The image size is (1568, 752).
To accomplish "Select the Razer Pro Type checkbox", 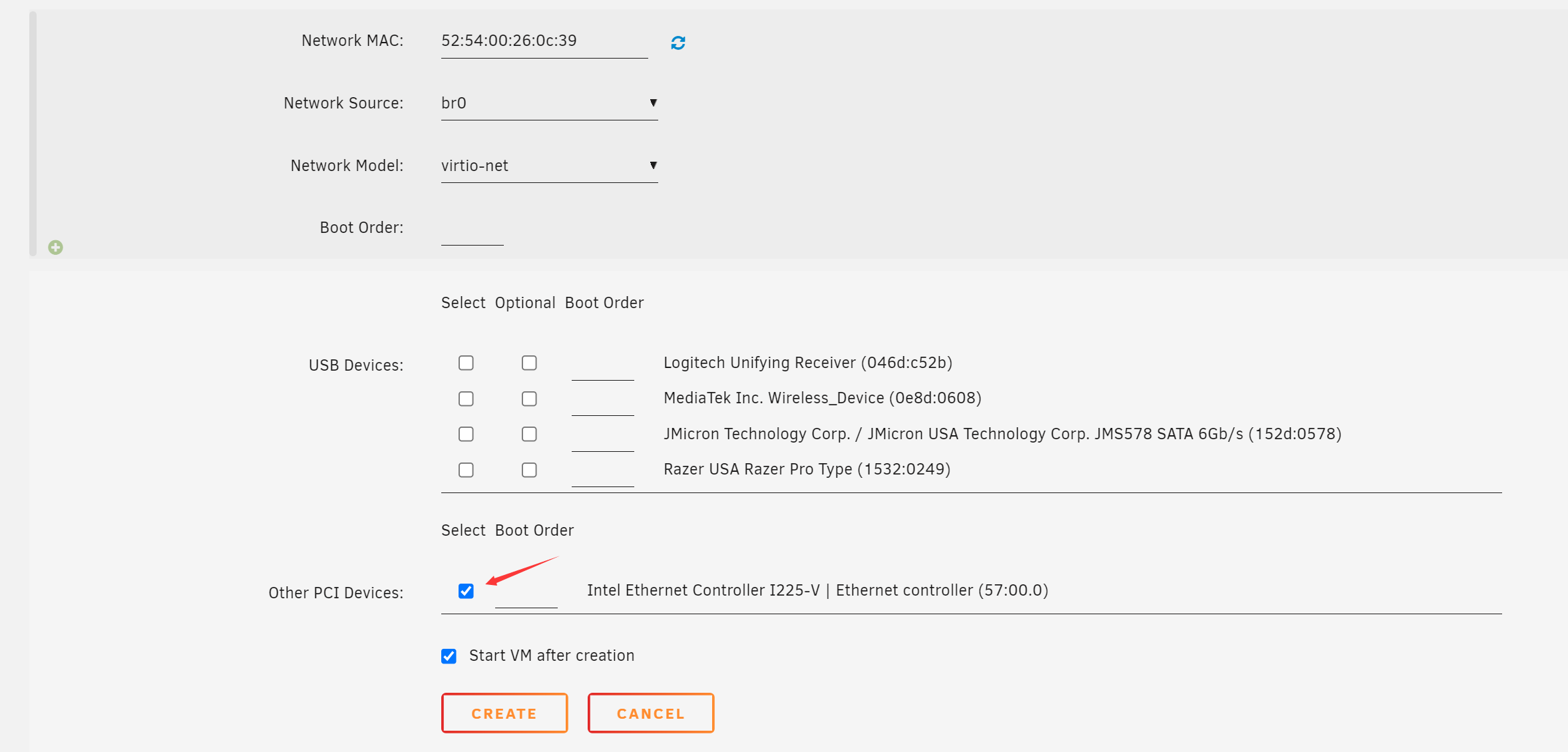I will click(466, 470).
